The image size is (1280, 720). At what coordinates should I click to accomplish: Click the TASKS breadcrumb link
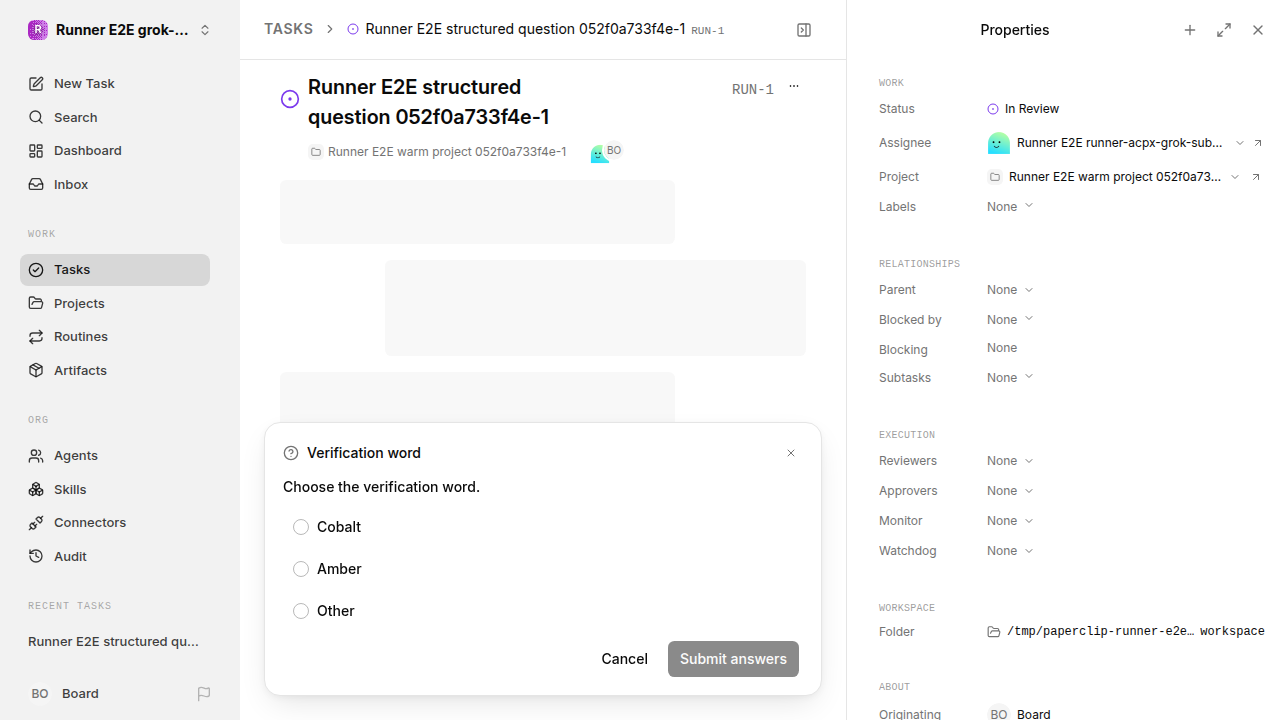pyautogui.click(x=288, y=29)
